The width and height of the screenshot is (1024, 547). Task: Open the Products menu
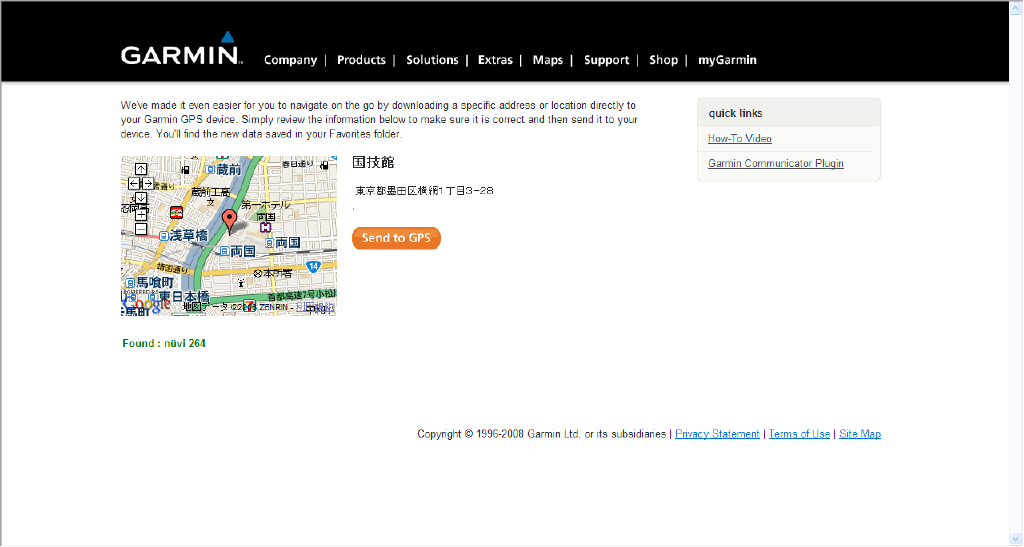coord(361,60)
